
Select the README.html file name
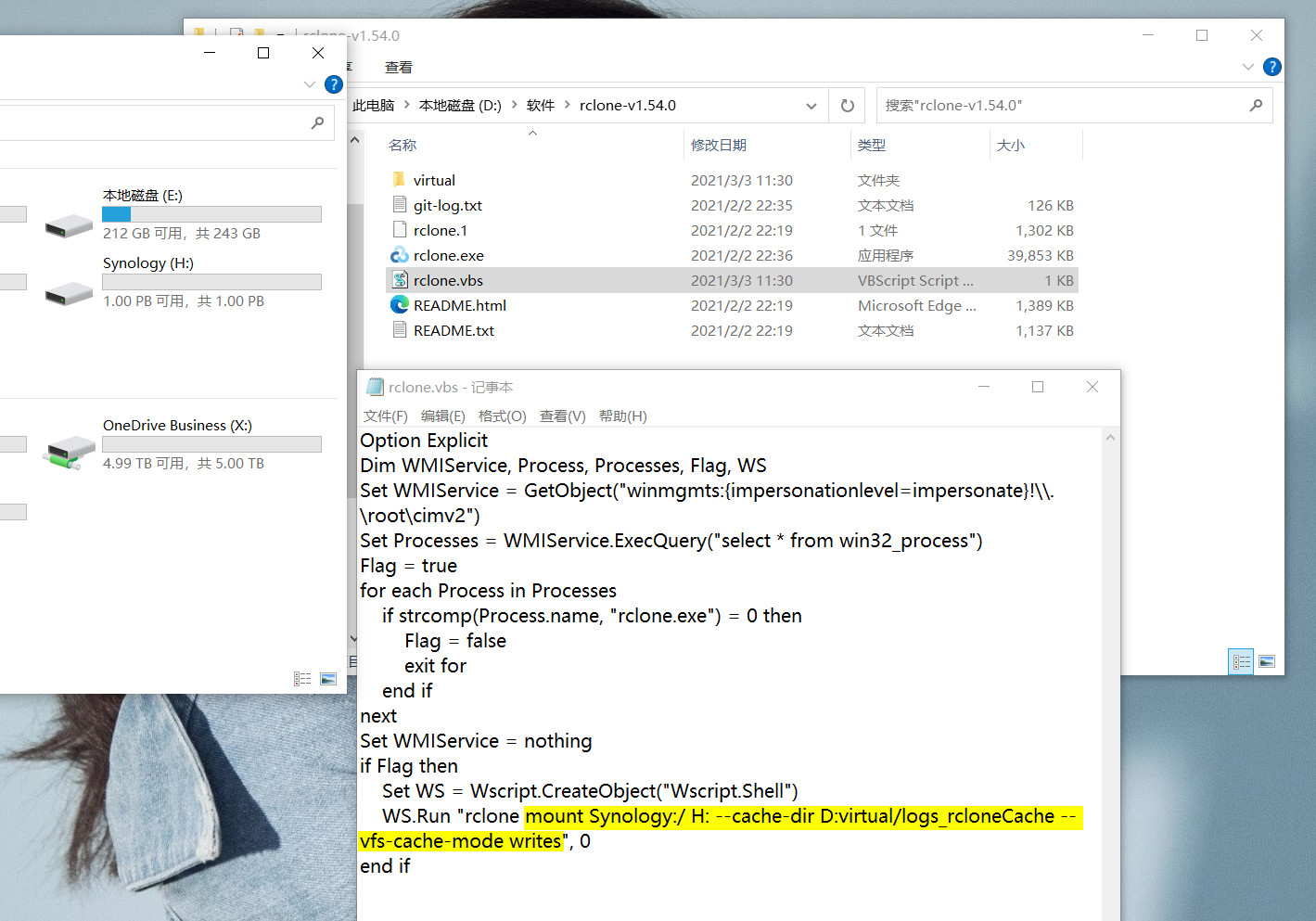click(x=460, y=305)
